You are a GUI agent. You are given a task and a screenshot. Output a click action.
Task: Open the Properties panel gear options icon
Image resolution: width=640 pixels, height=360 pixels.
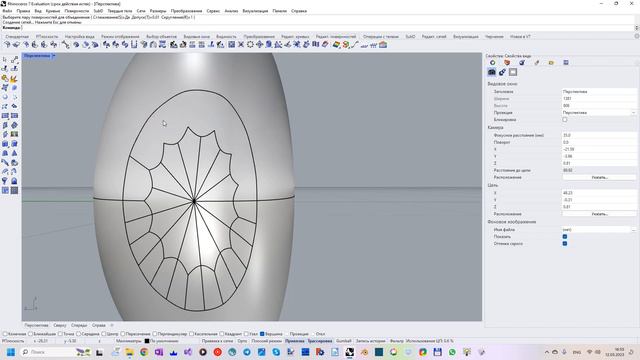637,62
